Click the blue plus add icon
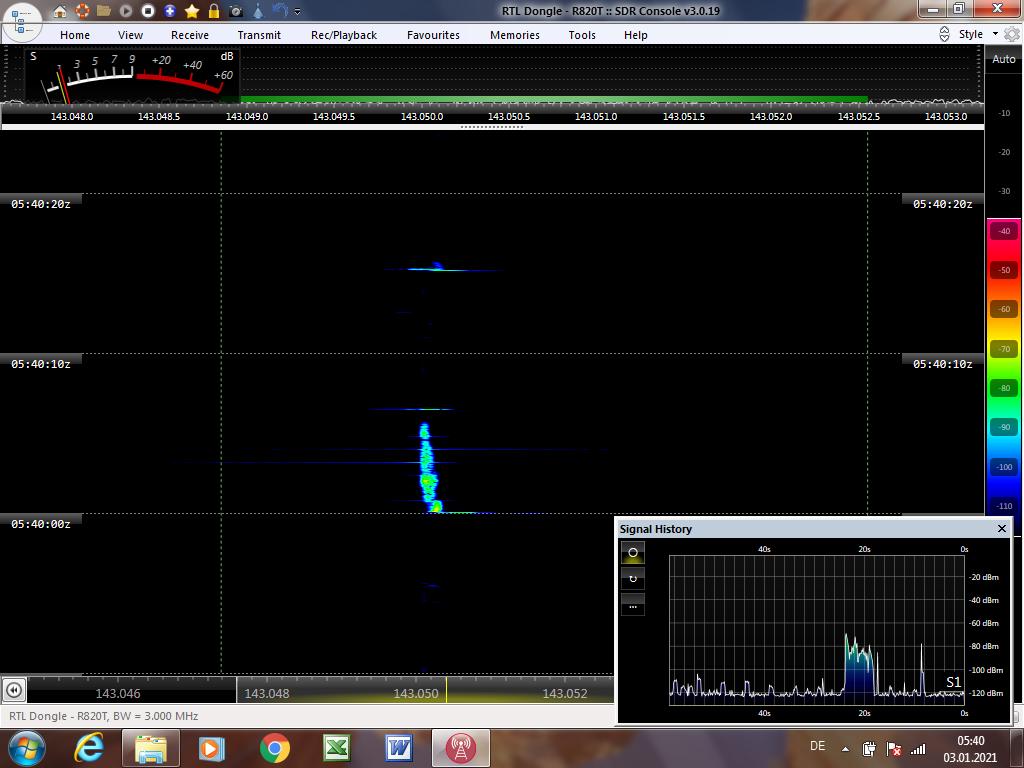Image resolution: width=1024 pixels, height=768 pixels. click(170, 10)
